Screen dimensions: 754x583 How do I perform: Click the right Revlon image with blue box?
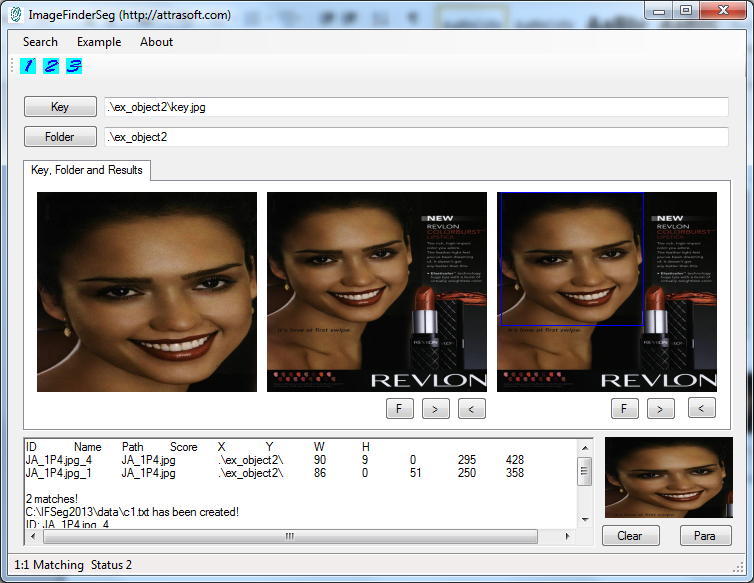click(607, 292)
